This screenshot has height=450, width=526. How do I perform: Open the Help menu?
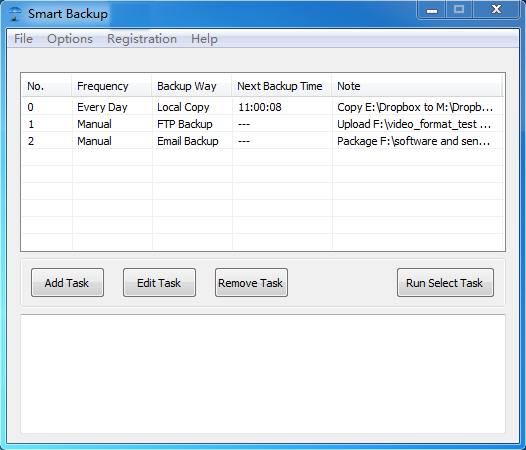[x=204, y=39]
